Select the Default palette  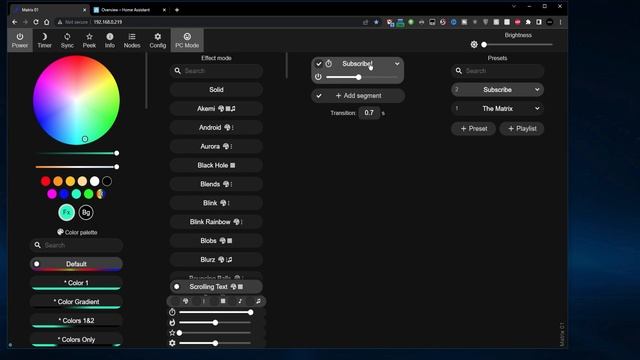[x=76, y=264]
